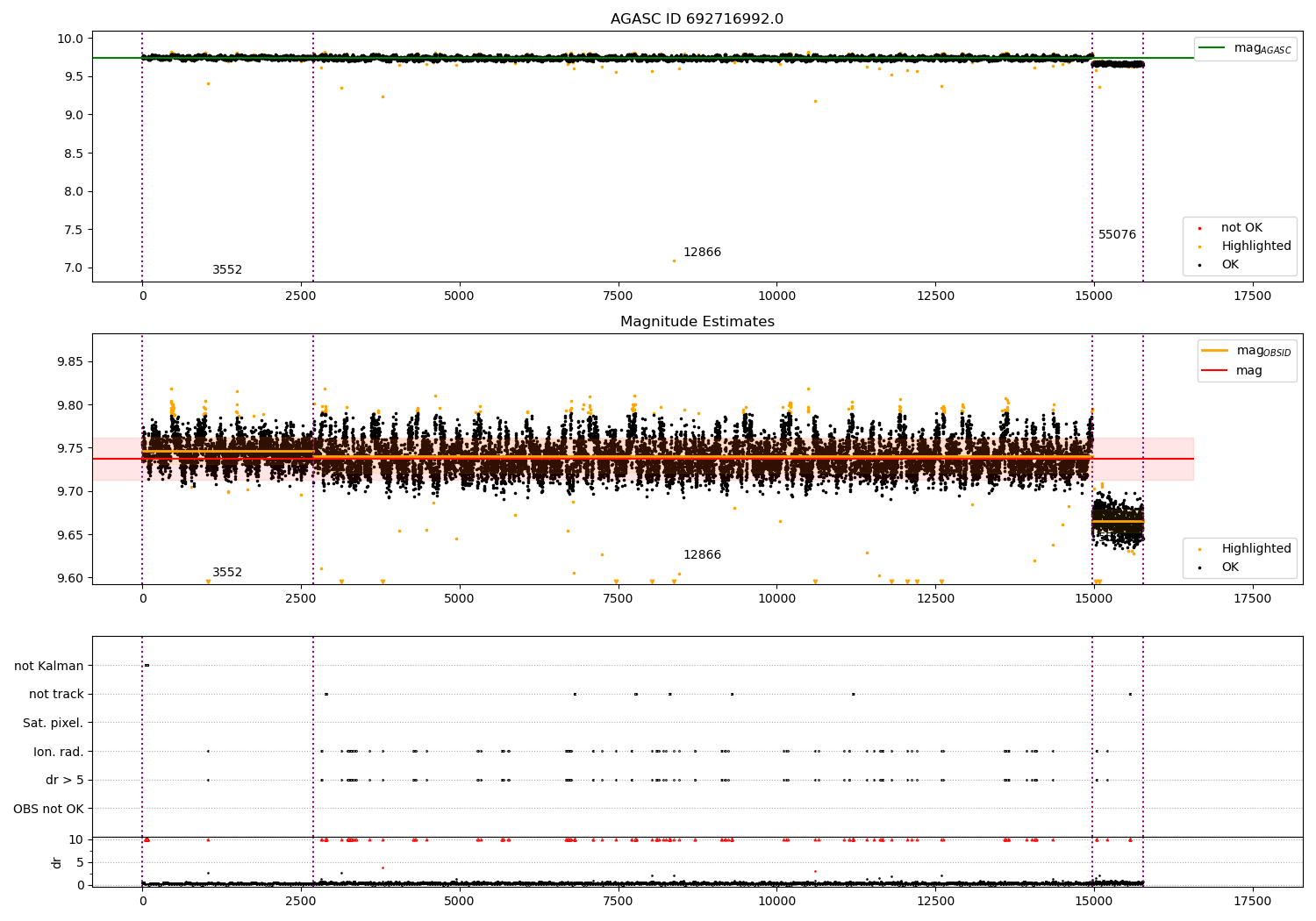Click the 'not Kalman' axis label
The image size is (1316, 921).
click(x=49, y=666)
